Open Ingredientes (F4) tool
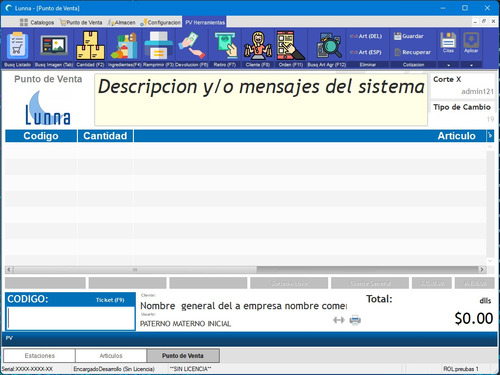This screenshot has width=500, height=375. [125, 49]
